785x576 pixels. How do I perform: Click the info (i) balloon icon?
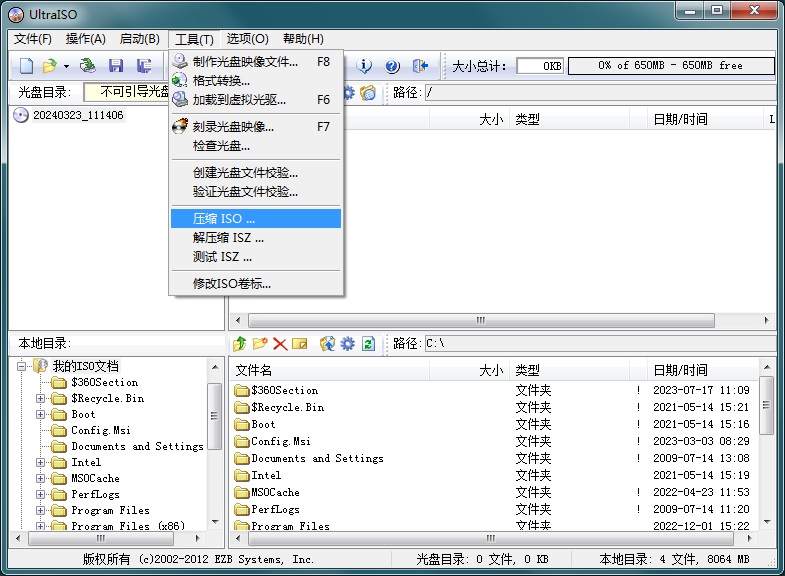click(364, 66)
